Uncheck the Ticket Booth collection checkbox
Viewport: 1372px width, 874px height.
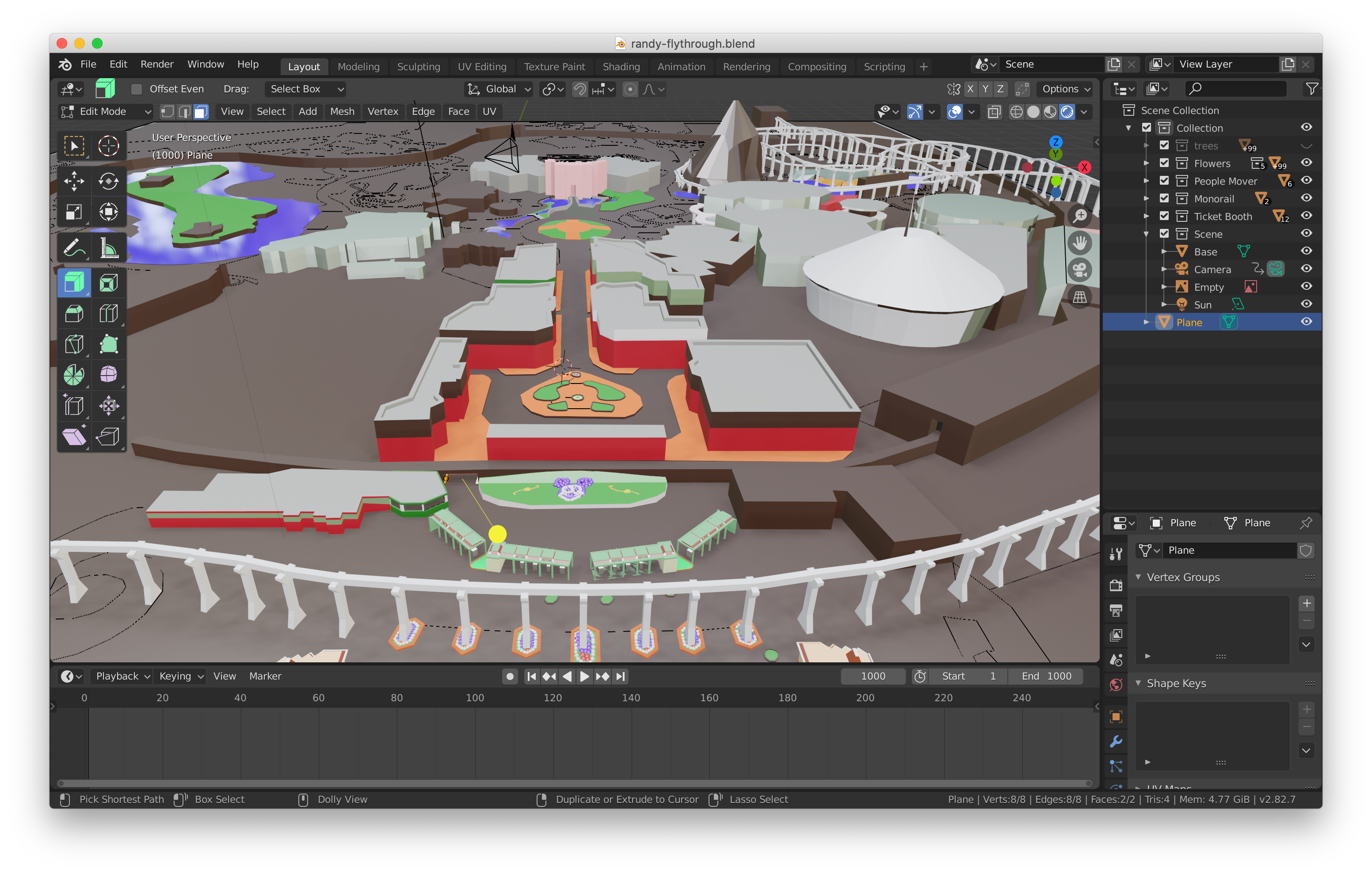pyautogui.click(x=1164, y=217)
